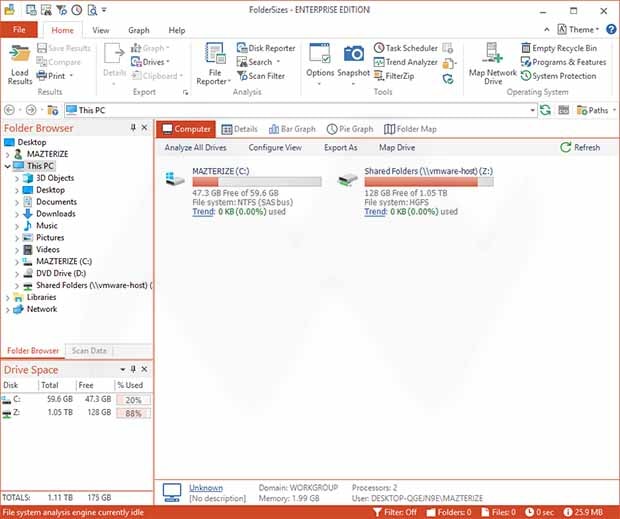Click the back navigation arrow
Image resolution: width=620 pixels, height=519 pixels.
(9, 110)
